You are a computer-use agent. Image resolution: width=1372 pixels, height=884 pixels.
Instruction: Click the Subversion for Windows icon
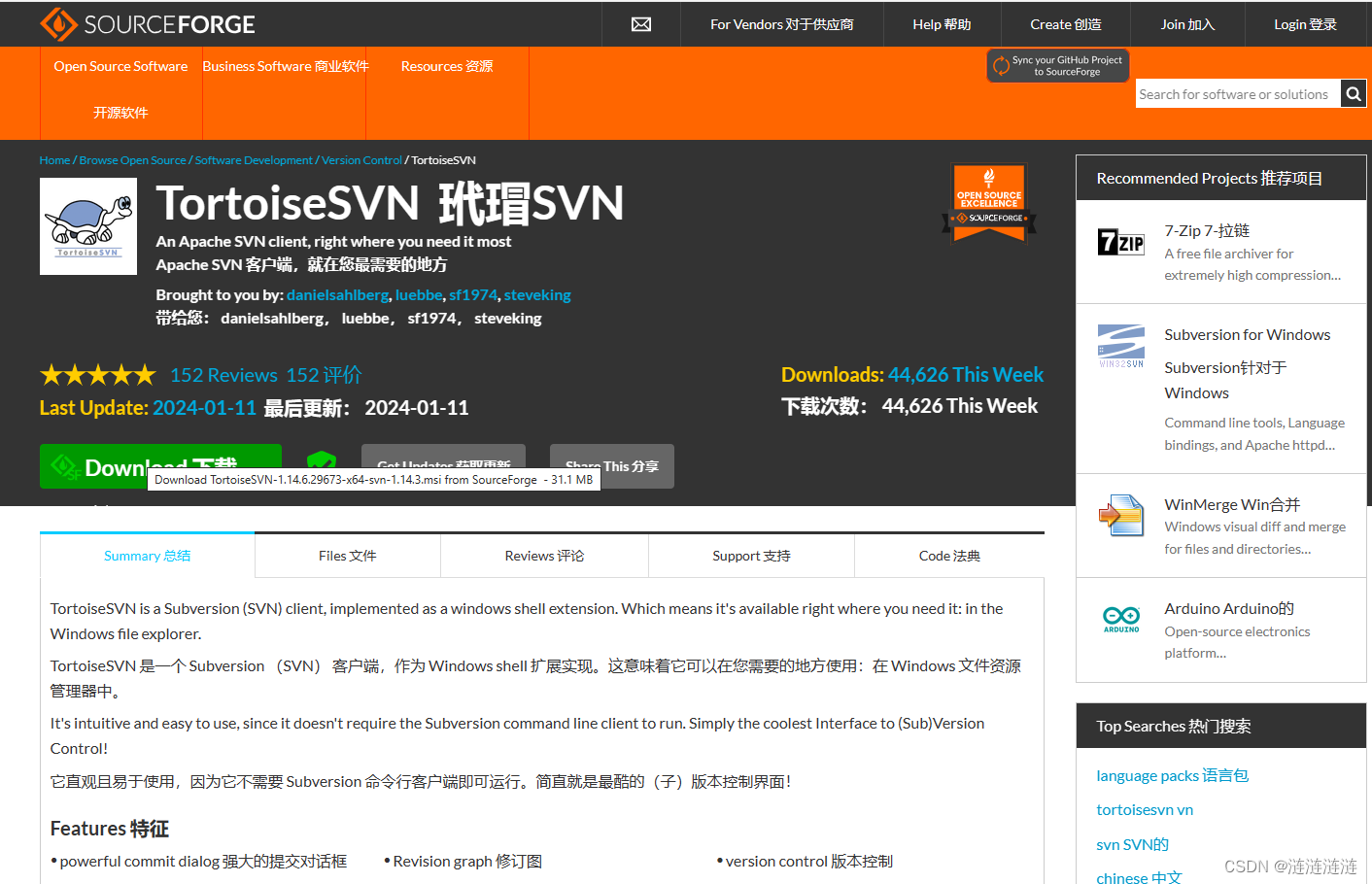tap(1121, 346)
